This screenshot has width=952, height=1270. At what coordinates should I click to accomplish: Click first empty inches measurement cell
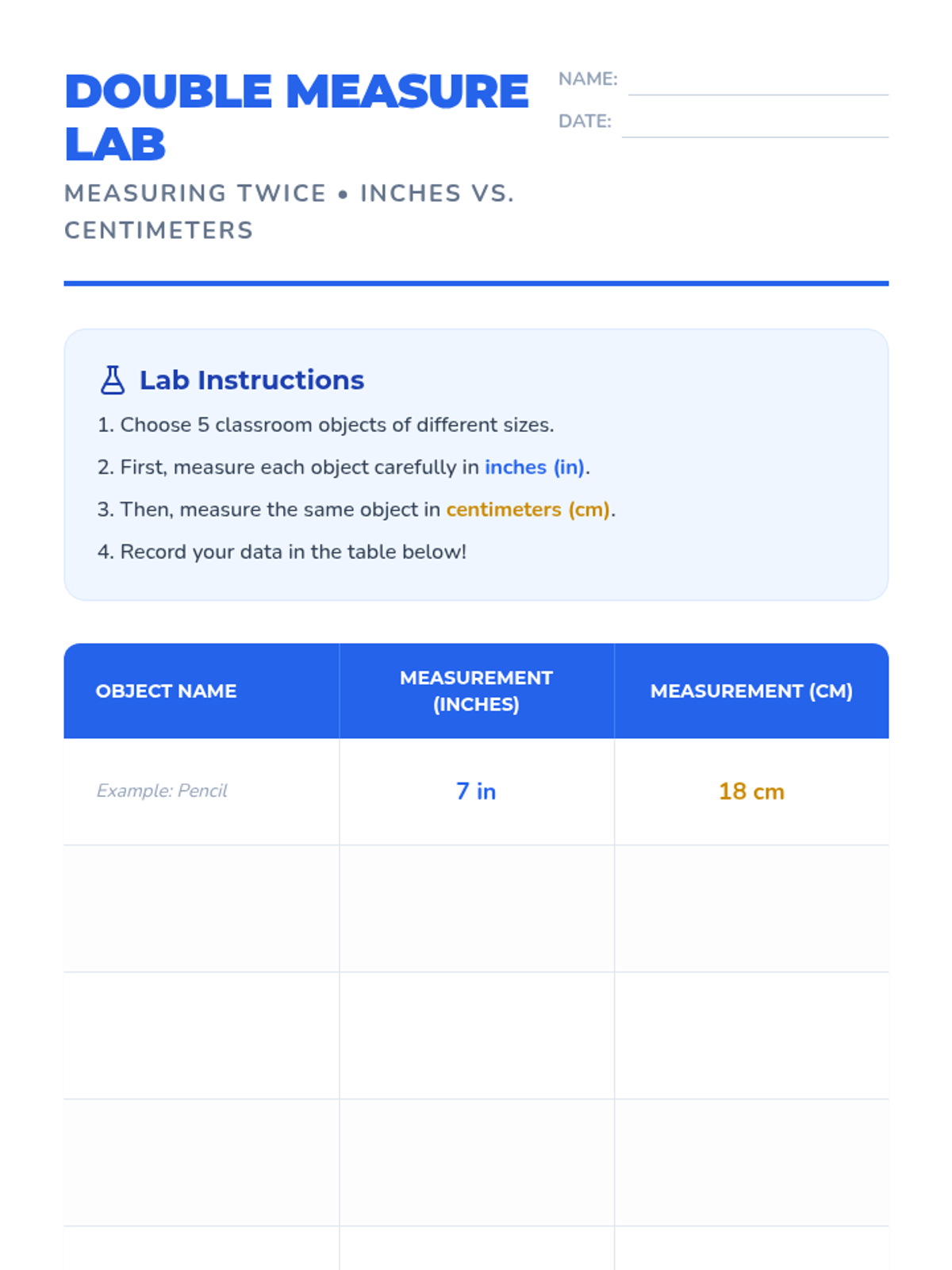(x=477, y=909)
